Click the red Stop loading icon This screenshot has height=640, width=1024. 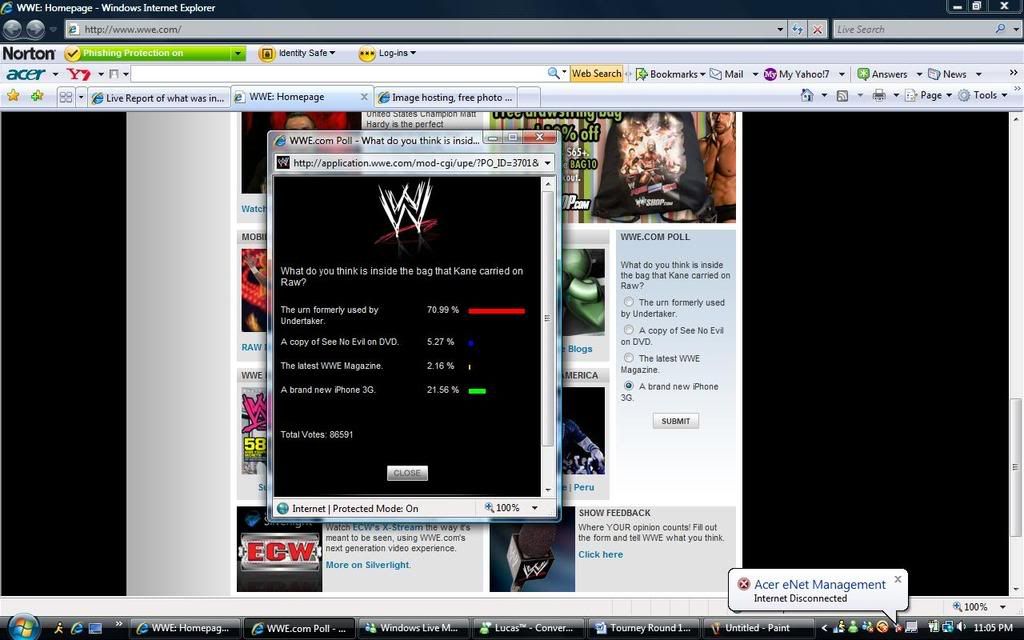817,29
